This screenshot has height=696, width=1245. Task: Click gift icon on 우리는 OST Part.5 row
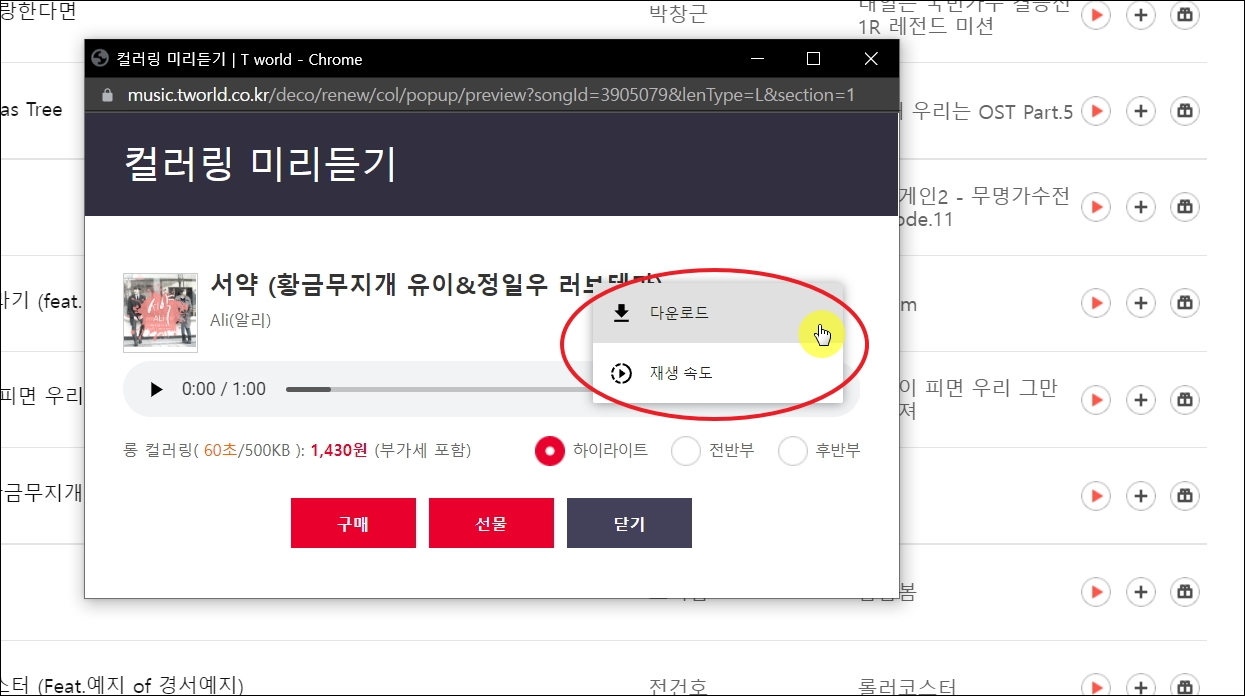tap(1185, 111)
